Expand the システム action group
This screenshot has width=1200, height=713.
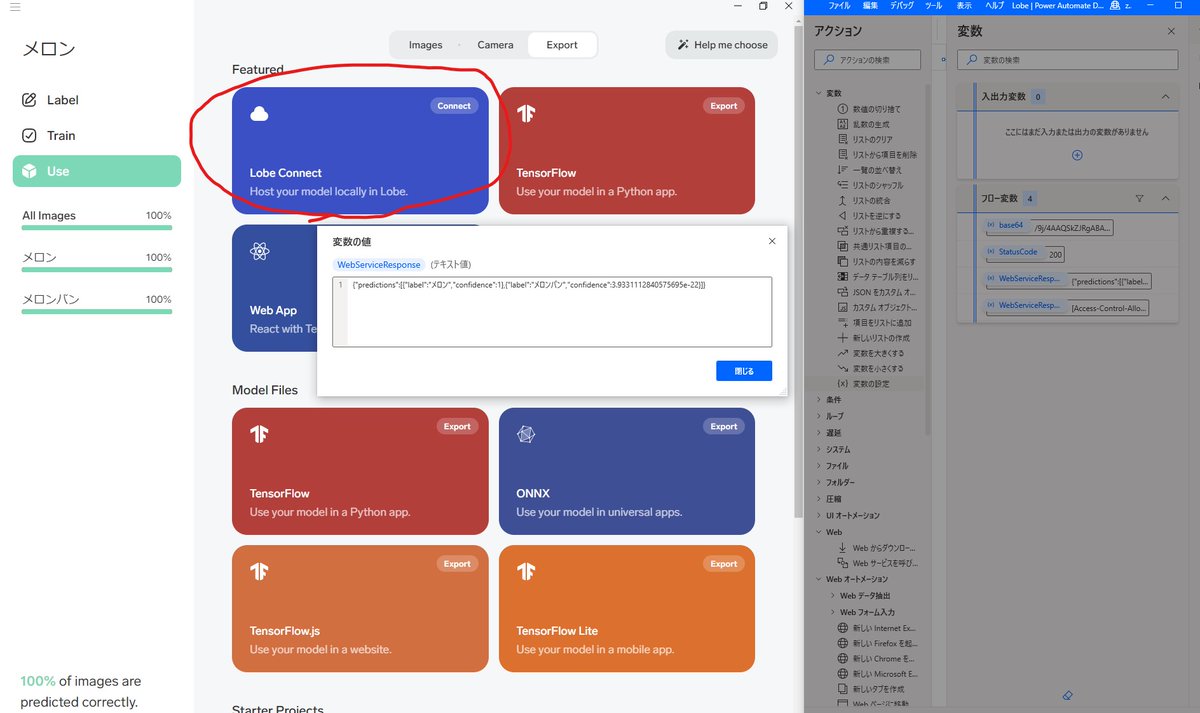819,449
